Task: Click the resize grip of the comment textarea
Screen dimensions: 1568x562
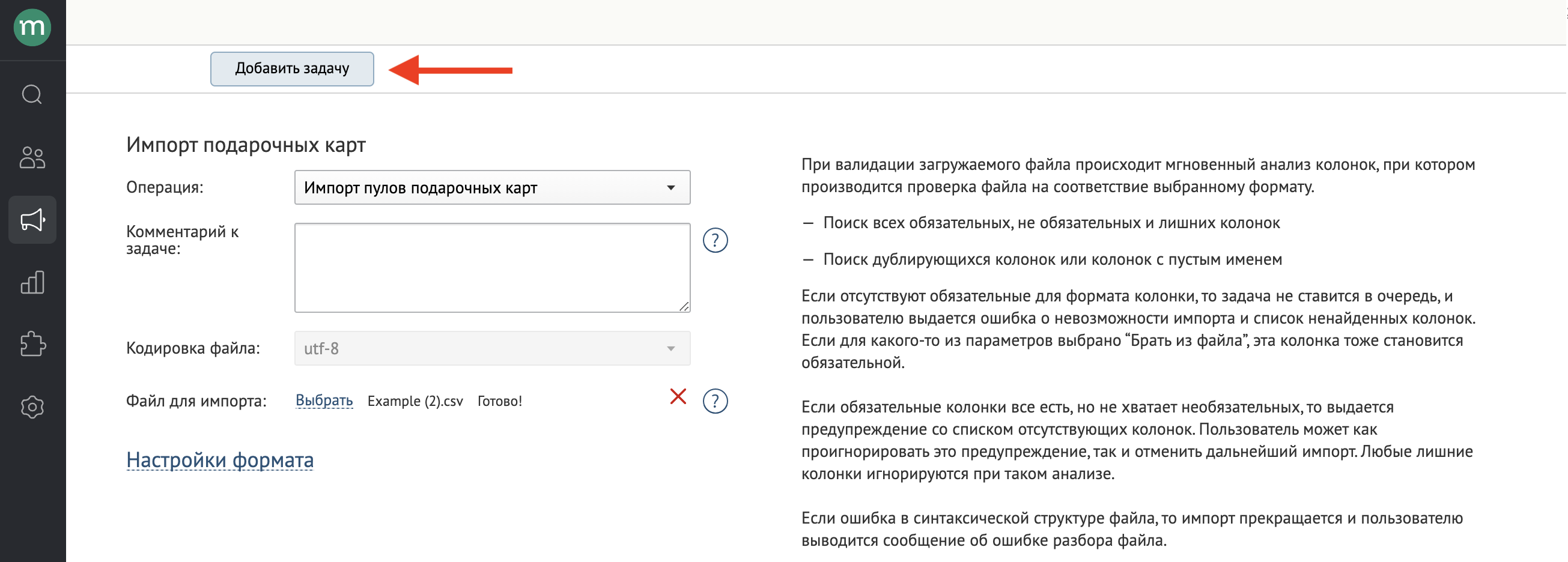Action: click(684, 307)
